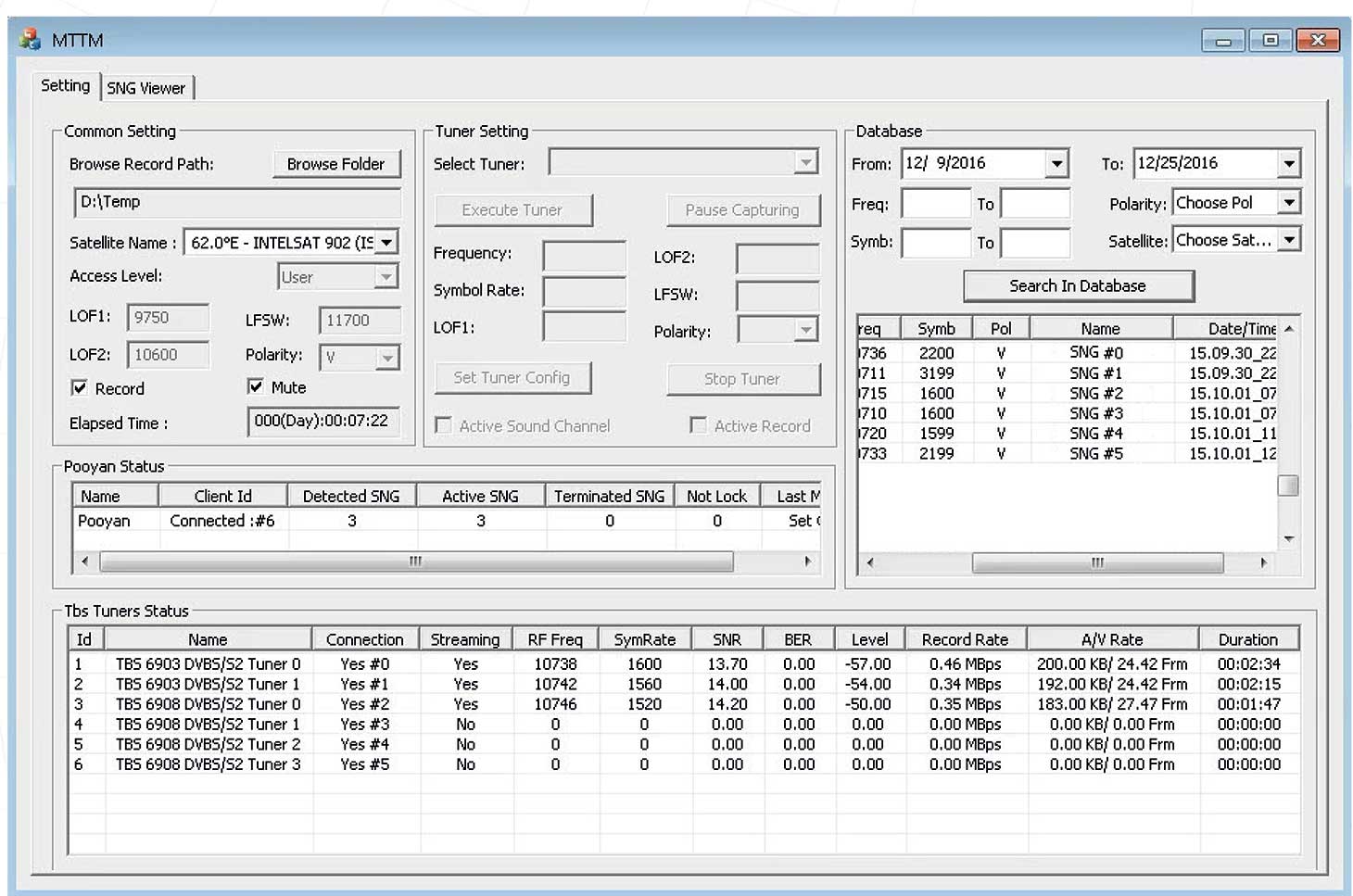The height and width of the screenshot is (896, 1353).
Task: Sort database by Symb column header
Action: (937, 329)
